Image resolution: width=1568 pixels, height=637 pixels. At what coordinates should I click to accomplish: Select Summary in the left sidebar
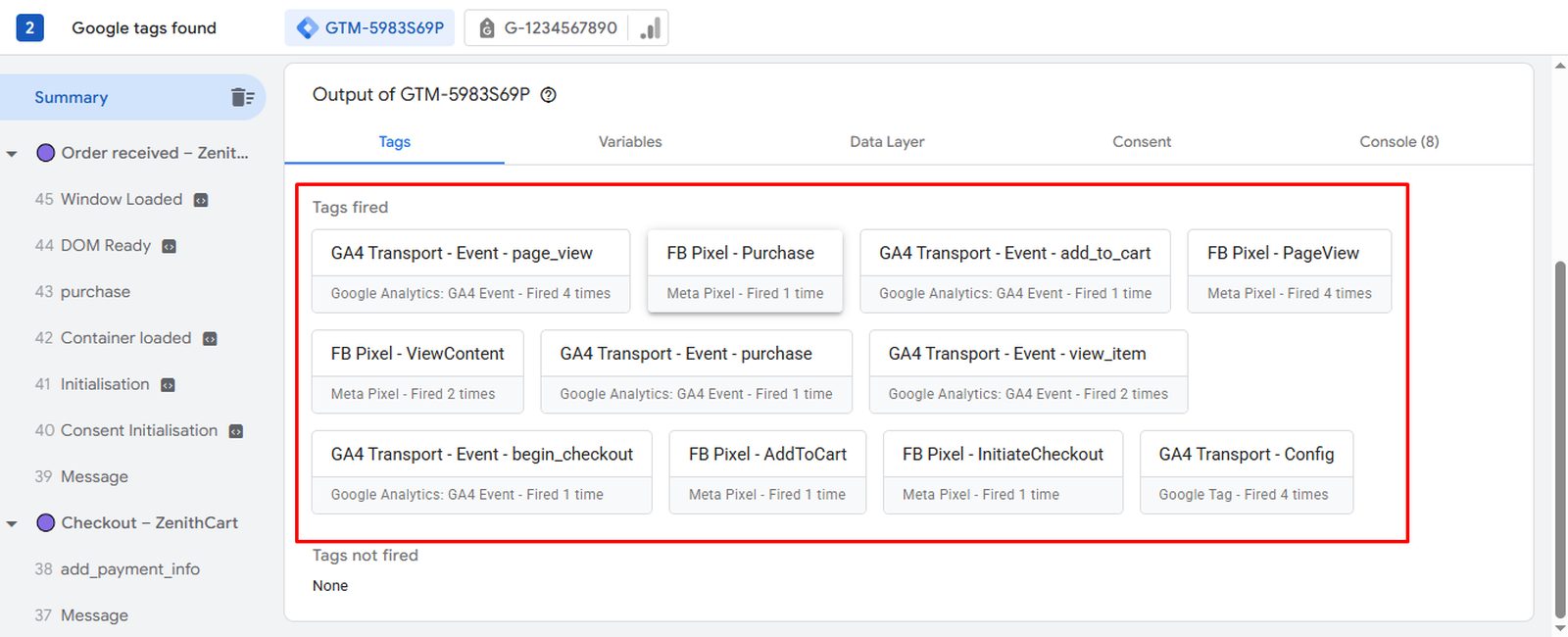click(132, 97)
